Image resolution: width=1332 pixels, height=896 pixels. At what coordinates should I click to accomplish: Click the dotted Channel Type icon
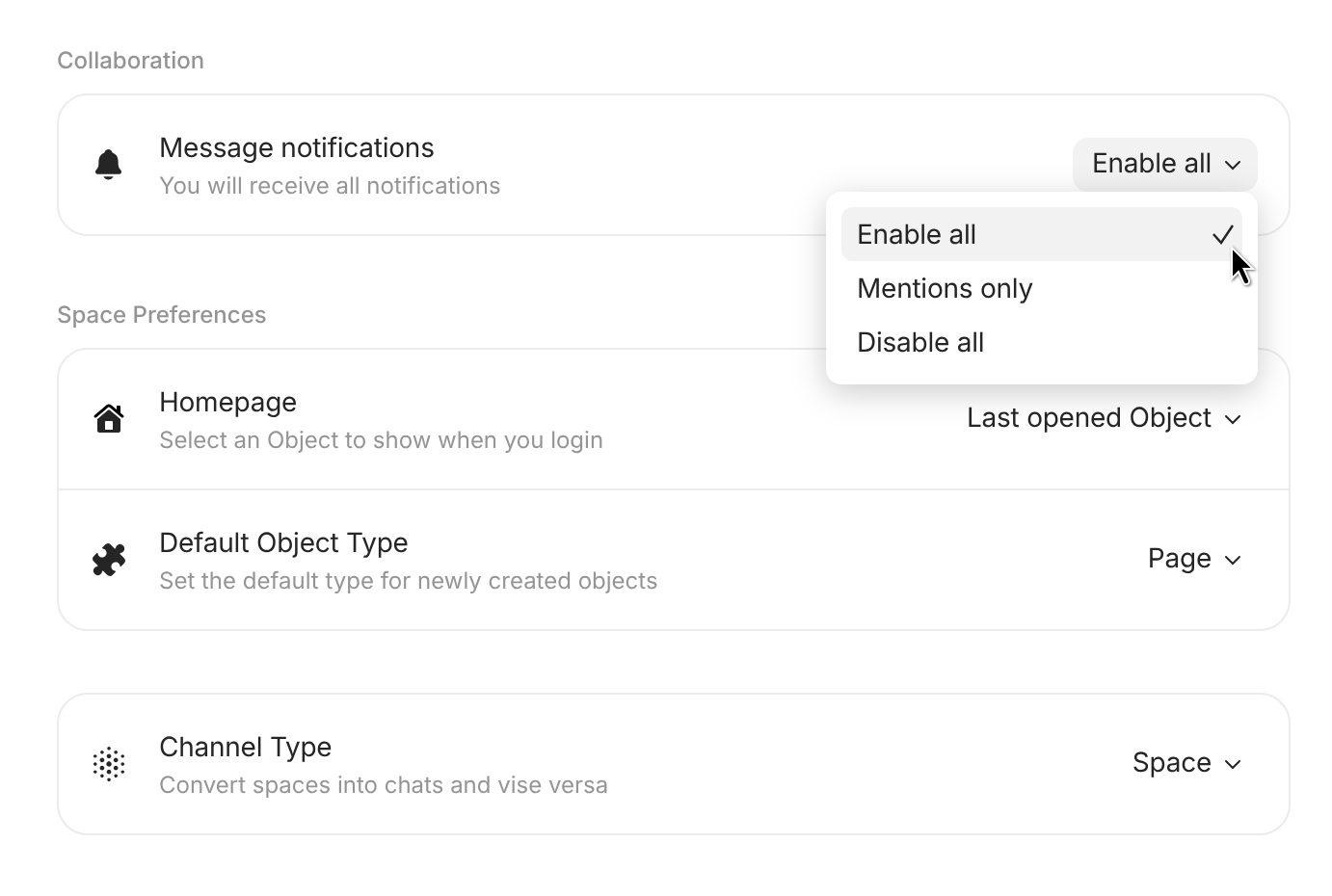pos(109,764)
